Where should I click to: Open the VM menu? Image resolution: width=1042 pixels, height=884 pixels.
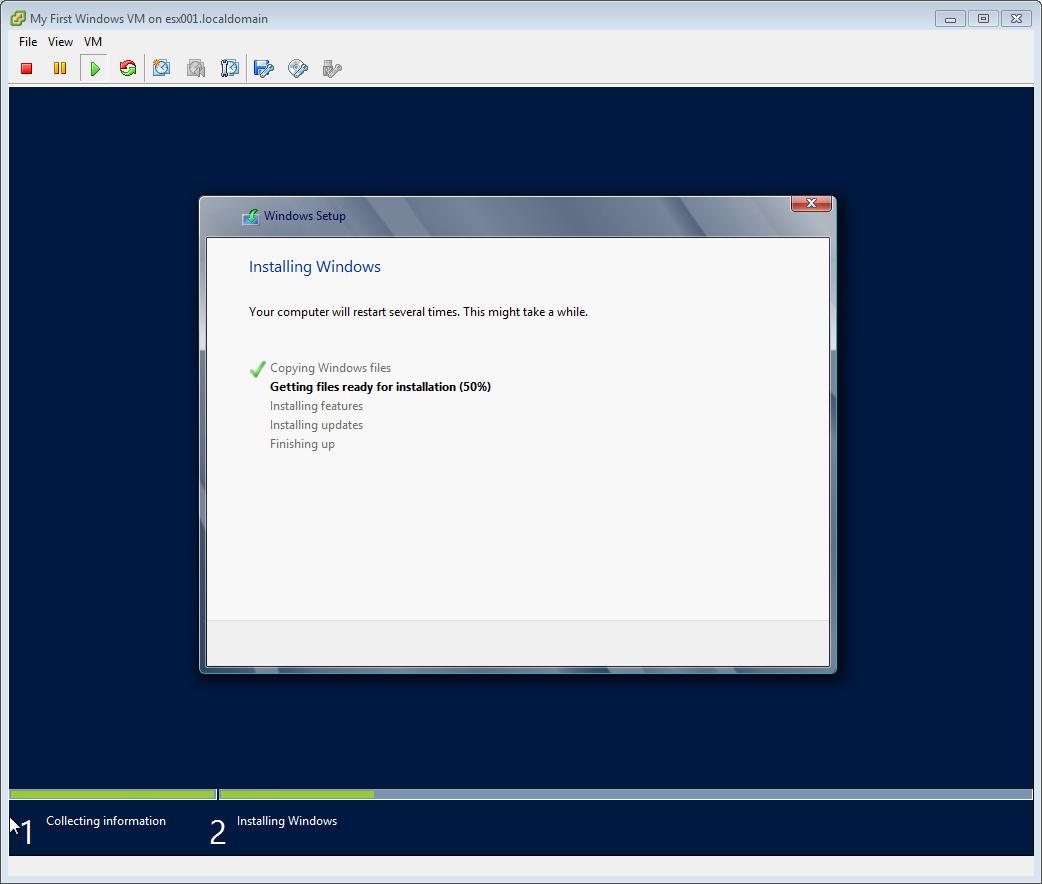pyautogui.click(x=93, y=42)
